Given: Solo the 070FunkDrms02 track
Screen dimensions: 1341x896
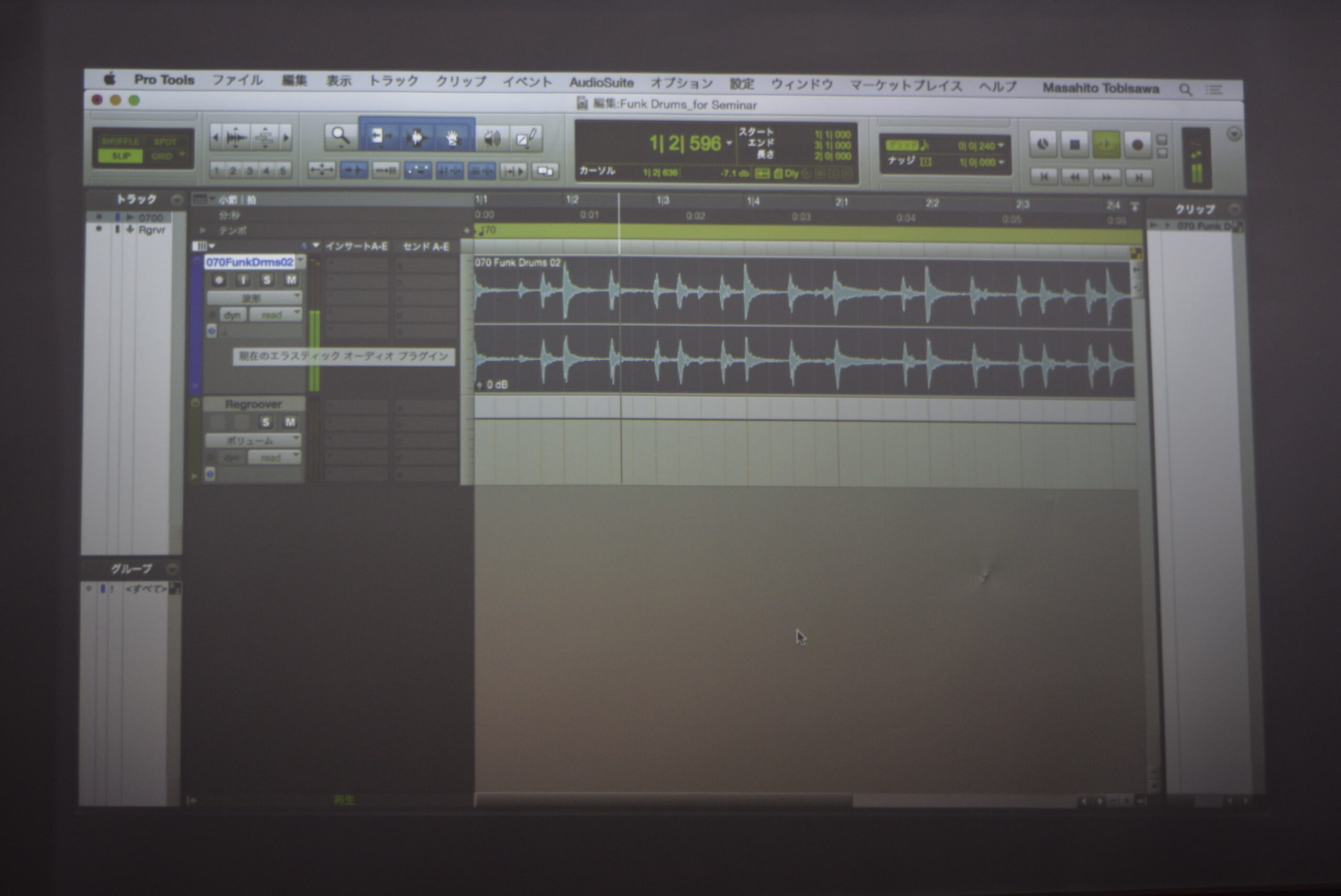Looking at the screenshot, I should click(267, 280).
